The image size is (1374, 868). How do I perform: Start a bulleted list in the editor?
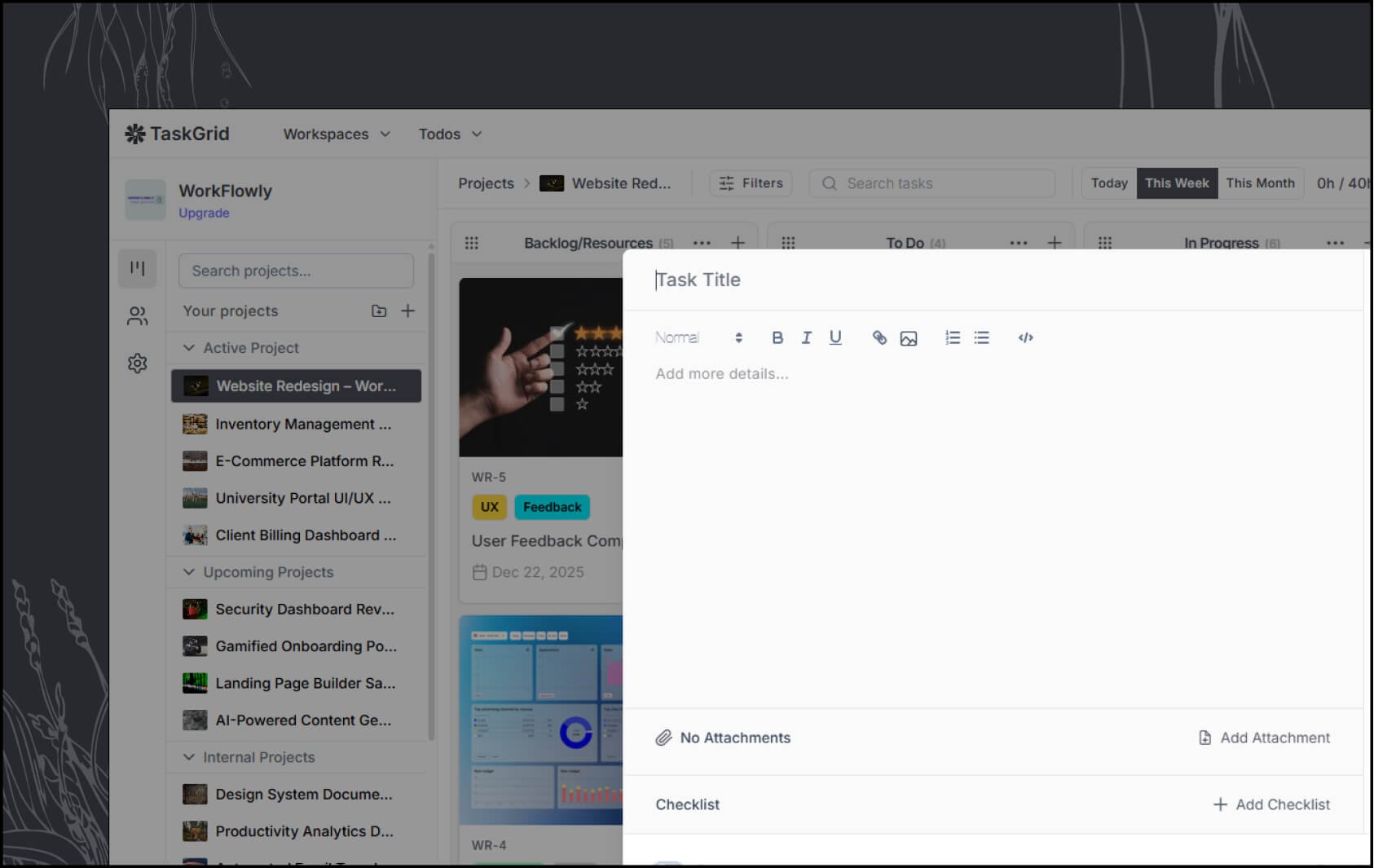click(981, 337)
